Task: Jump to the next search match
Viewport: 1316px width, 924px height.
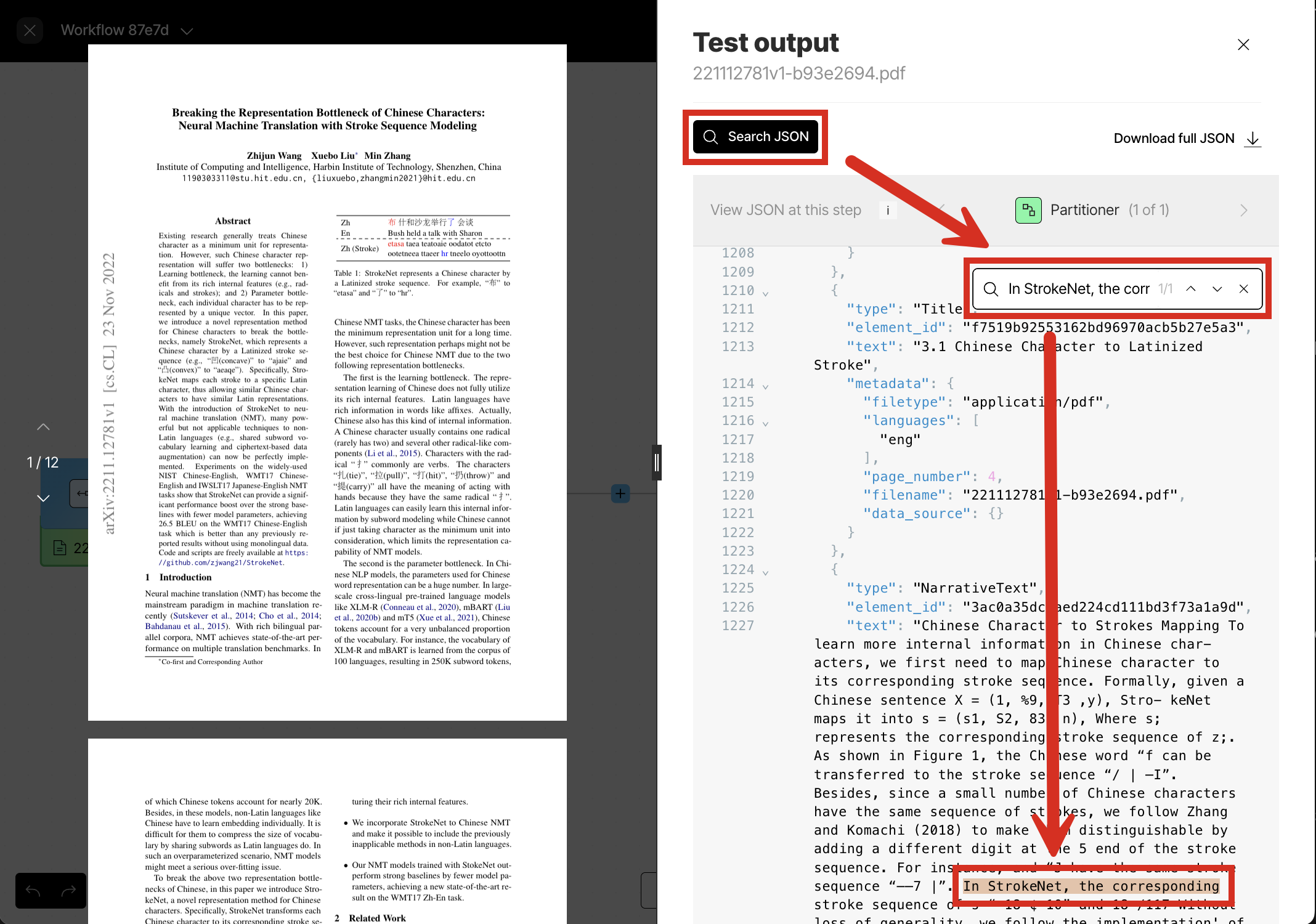Action: click(x=1217, y=288)
